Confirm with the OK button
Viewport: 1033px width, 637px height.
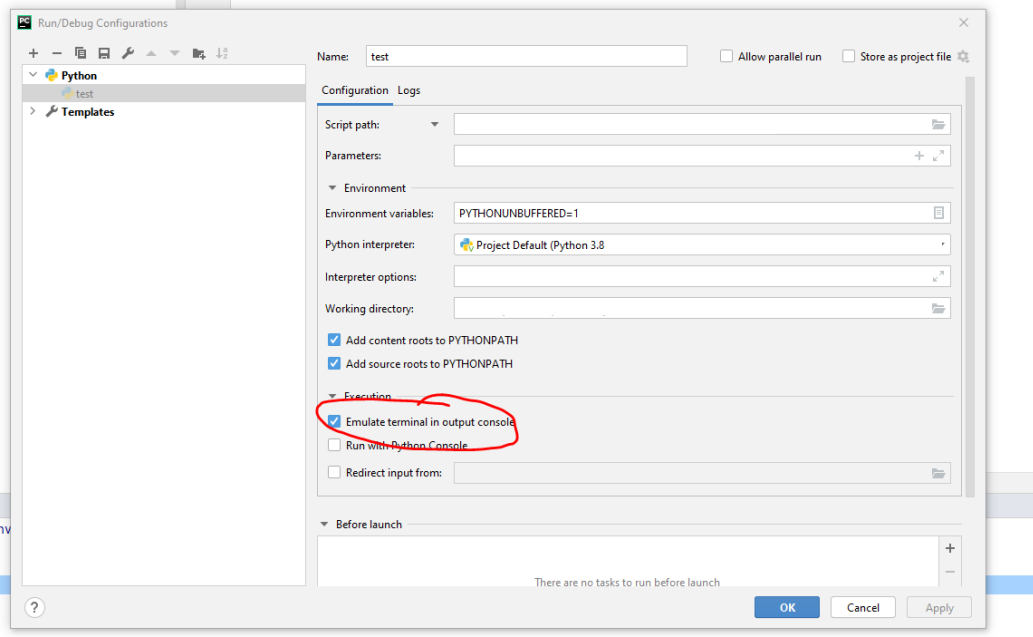pos(787,607)
